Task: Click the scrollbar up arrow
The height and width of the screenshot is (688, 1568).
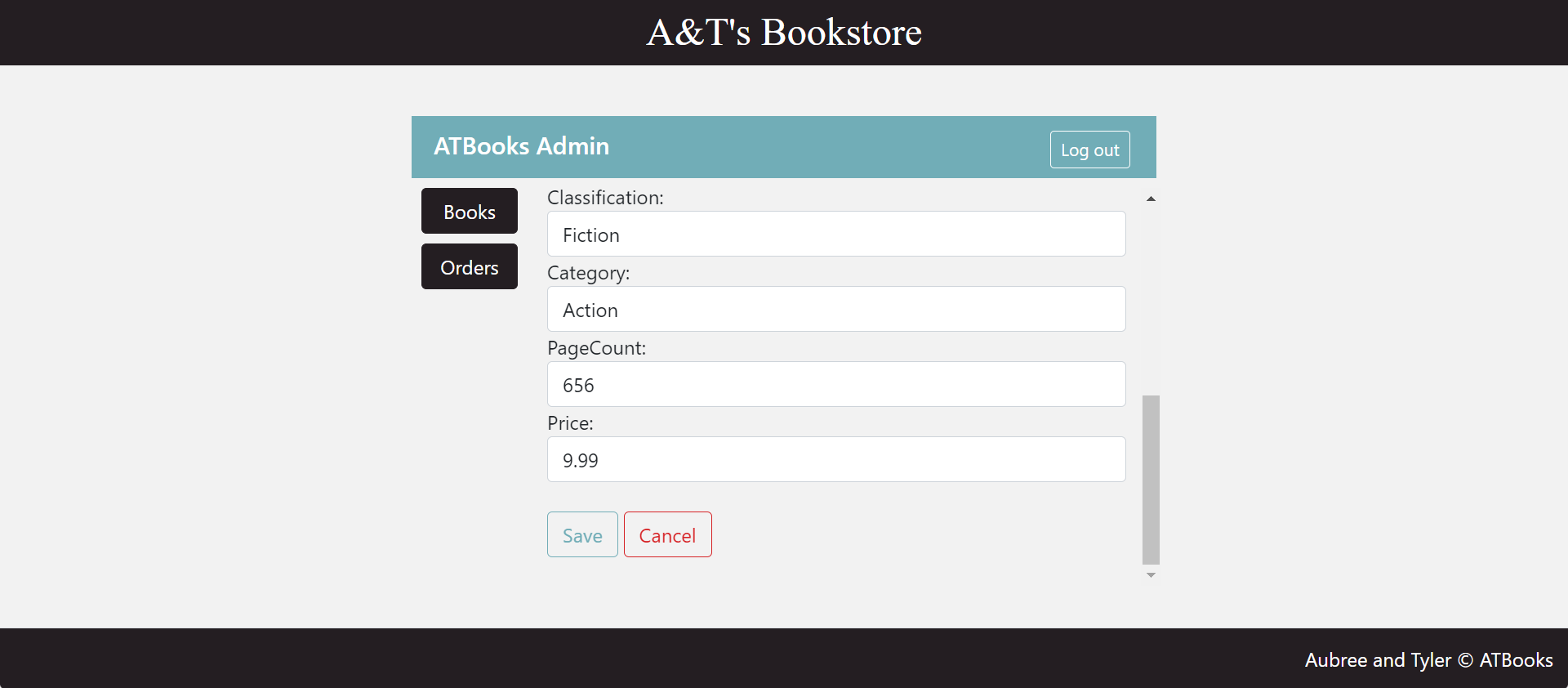Action: point(1151,199)
